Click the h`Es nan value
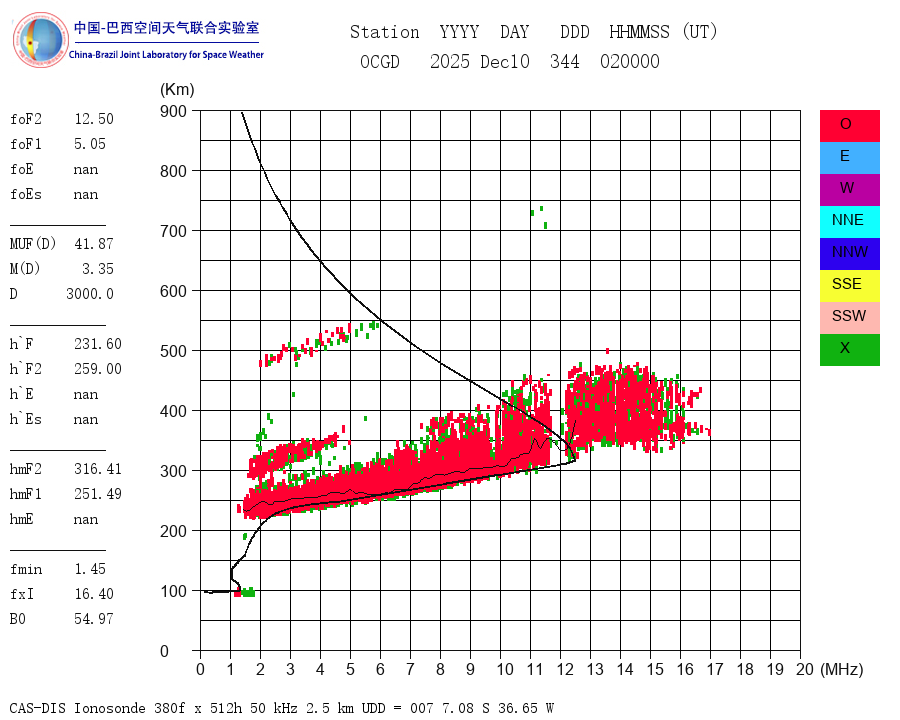The image size is (900, 720). click(86, 420)
